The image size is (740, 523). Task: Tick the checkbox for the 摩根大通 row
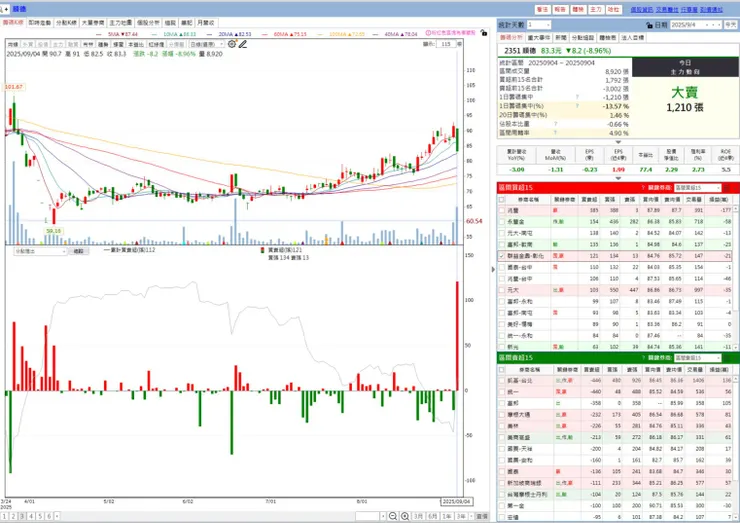502,415
